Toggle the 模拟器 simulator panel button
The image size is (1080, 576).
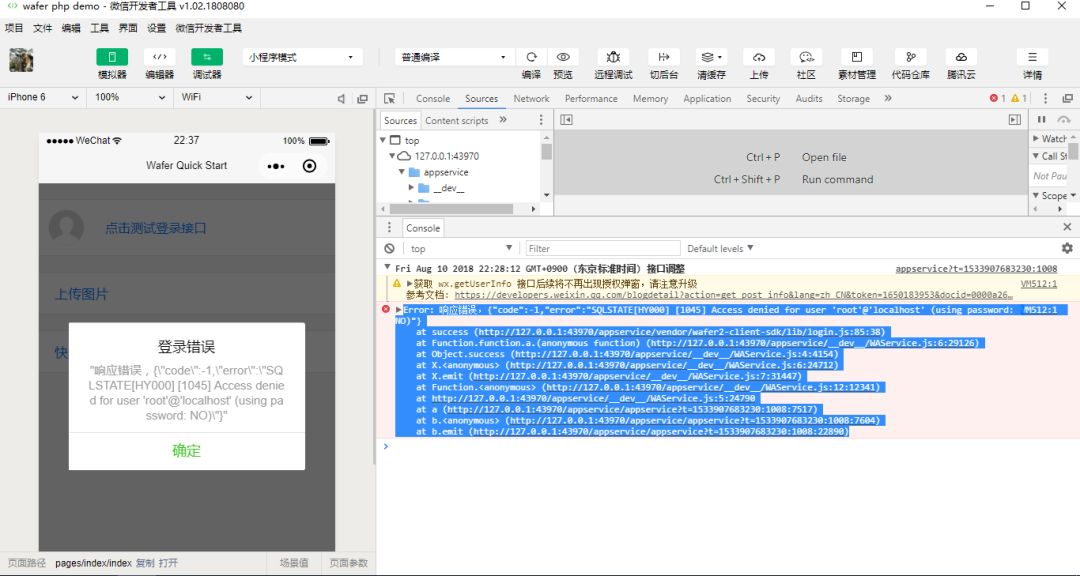(x=112, y=57)
